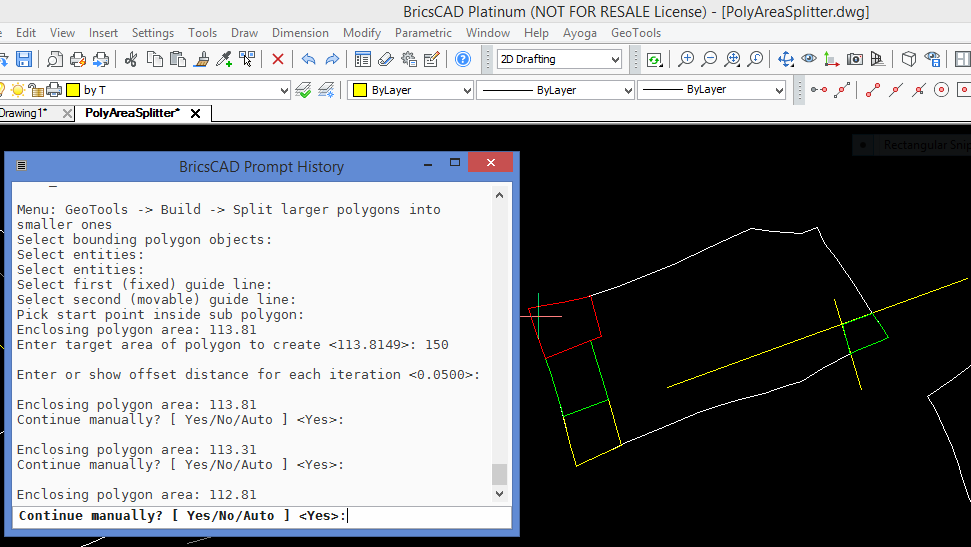971x547 pixels.
Task: Click the red Delete X icon
Action: 278,60
